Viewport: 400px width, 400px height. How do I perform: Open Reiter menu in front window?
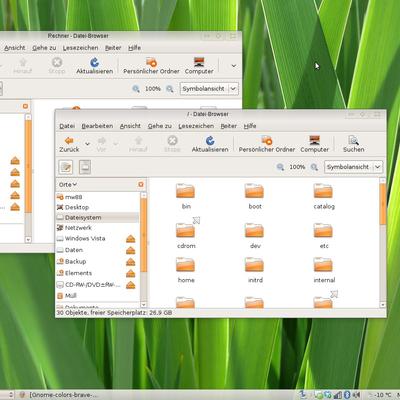[229, 126]
